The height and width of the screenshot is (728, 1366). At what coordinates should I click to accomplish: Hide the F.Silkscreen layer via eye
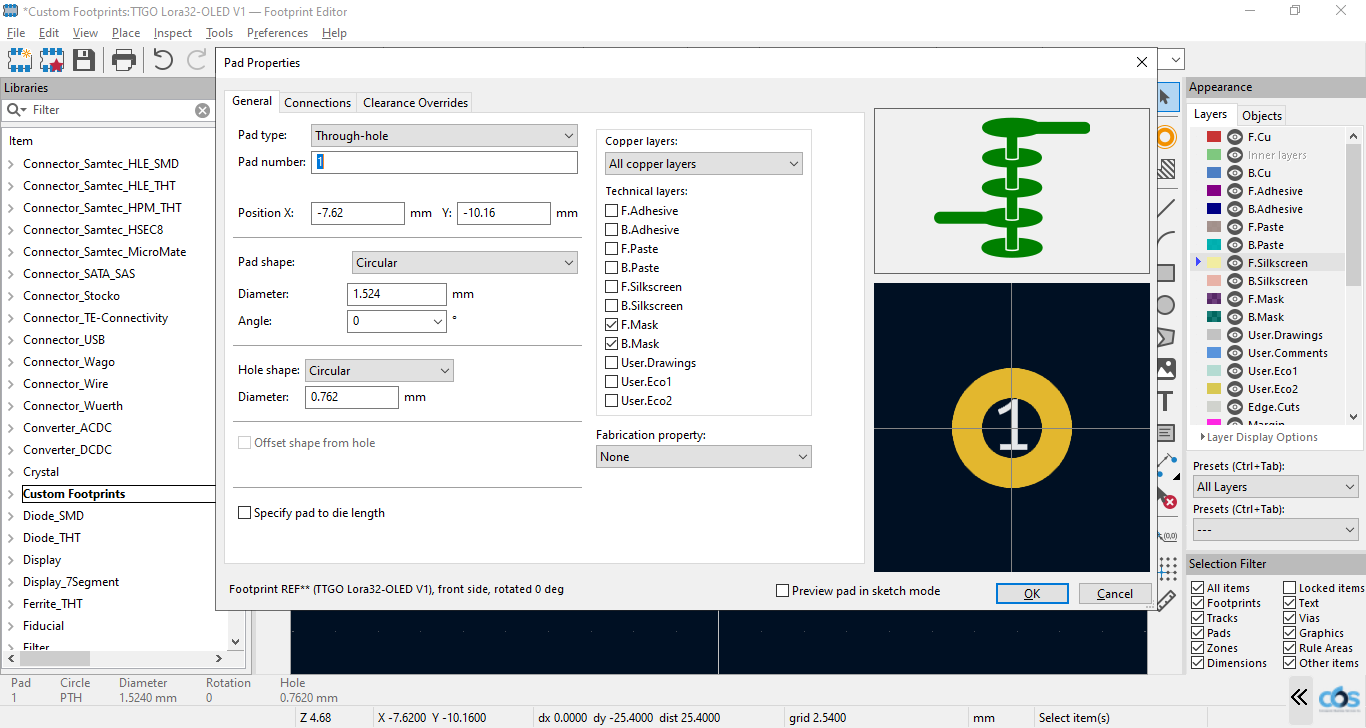point(1235,263)
